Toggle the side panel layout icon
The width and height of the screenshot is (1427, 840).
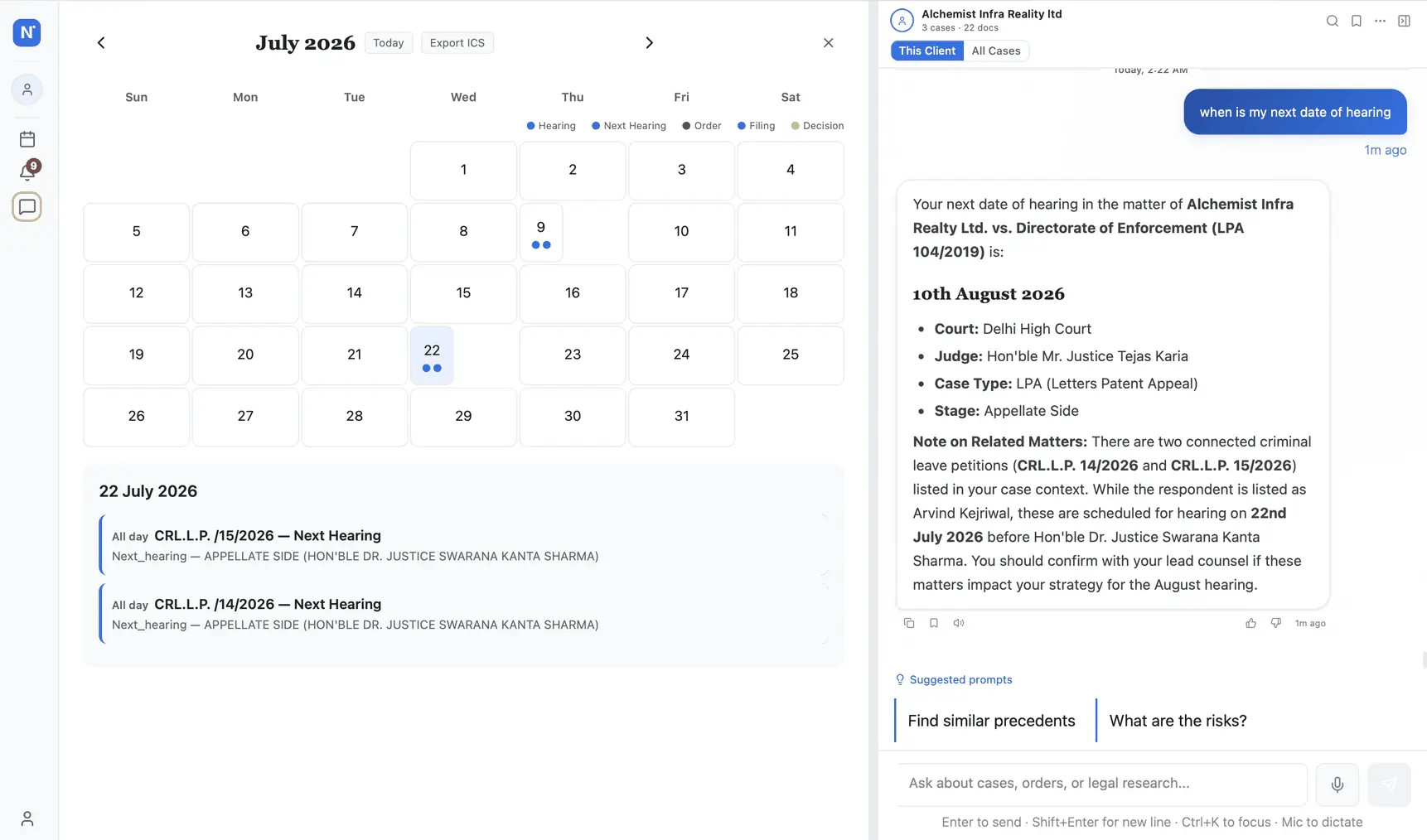pos(1404,21)
